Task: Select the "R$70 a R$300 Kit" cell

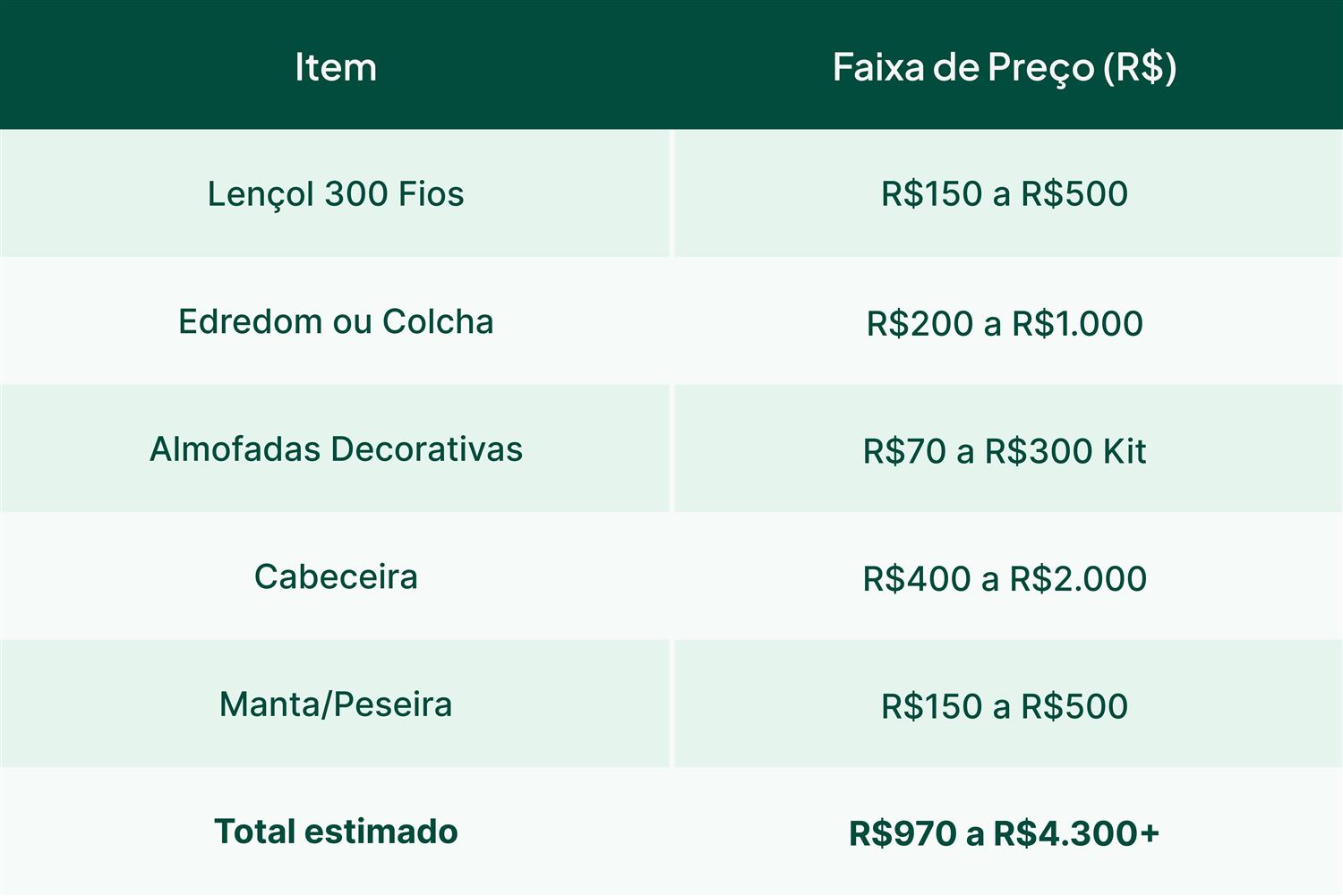Action: 1005,451
